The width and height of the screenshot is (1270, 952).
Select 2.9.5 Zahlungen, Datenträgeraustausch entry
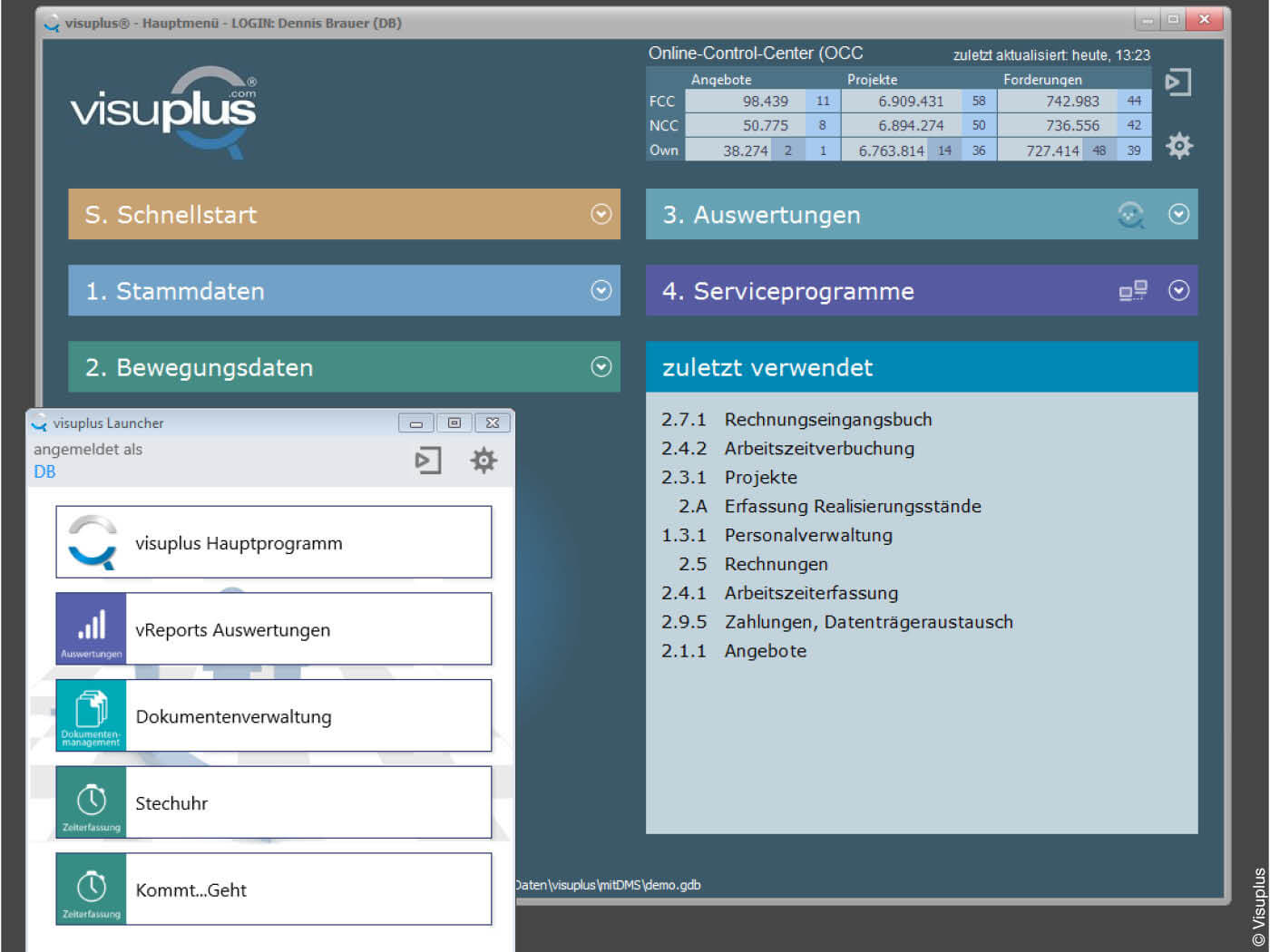(x=867, y=622)
